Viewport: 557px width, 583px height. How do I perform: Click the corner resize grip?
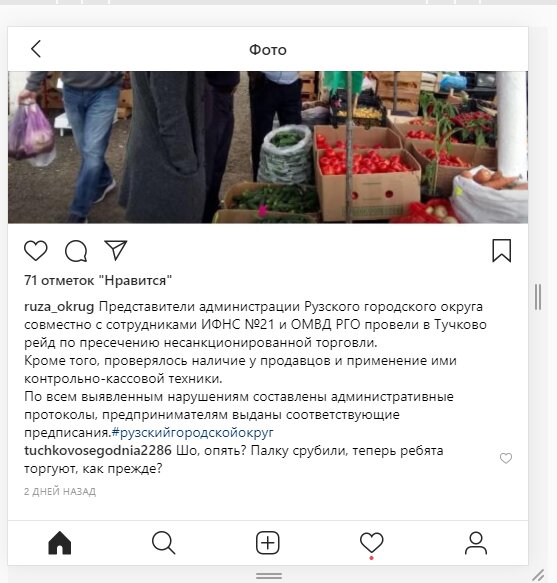tap(538, 575)
